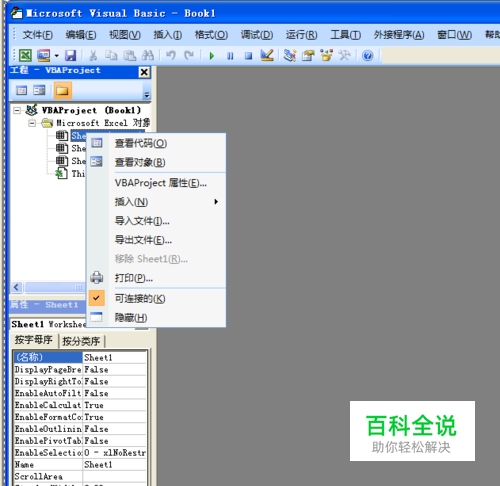500x486 pixels.
Task: Click the Name property value Sheet1
Action: pos(114,465)
